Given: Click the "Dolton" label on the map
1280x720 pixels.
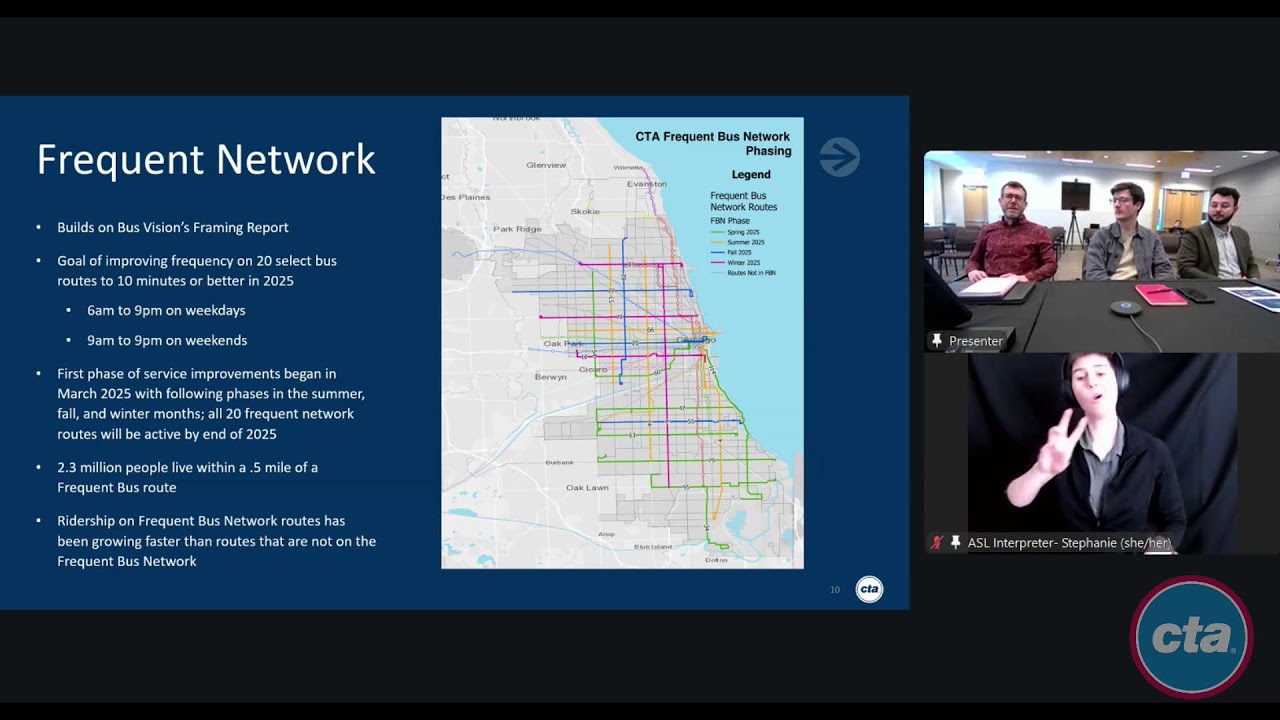Looking at the screenshot, I should pos(716,560).
